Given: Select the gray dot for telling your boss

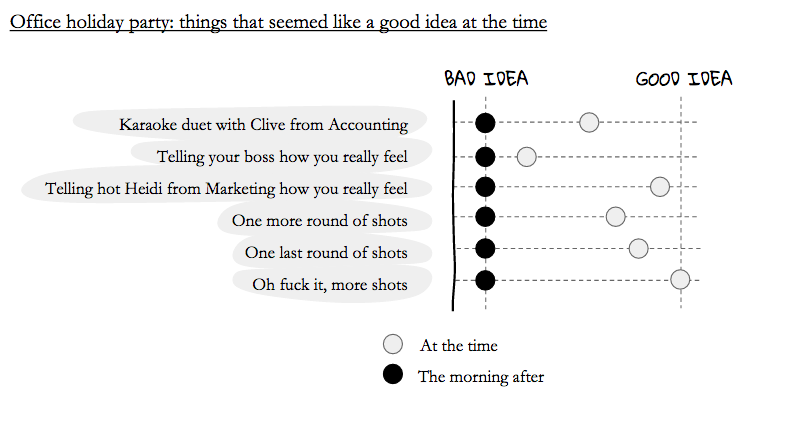Looking at the screenshot, I should (526, 157).
